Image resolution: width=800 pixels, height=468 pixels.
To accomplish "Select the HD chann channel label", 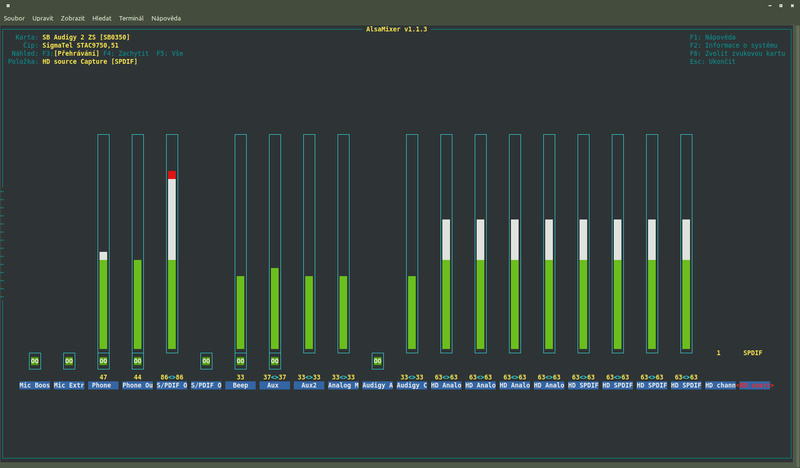I will pos(720,385).
